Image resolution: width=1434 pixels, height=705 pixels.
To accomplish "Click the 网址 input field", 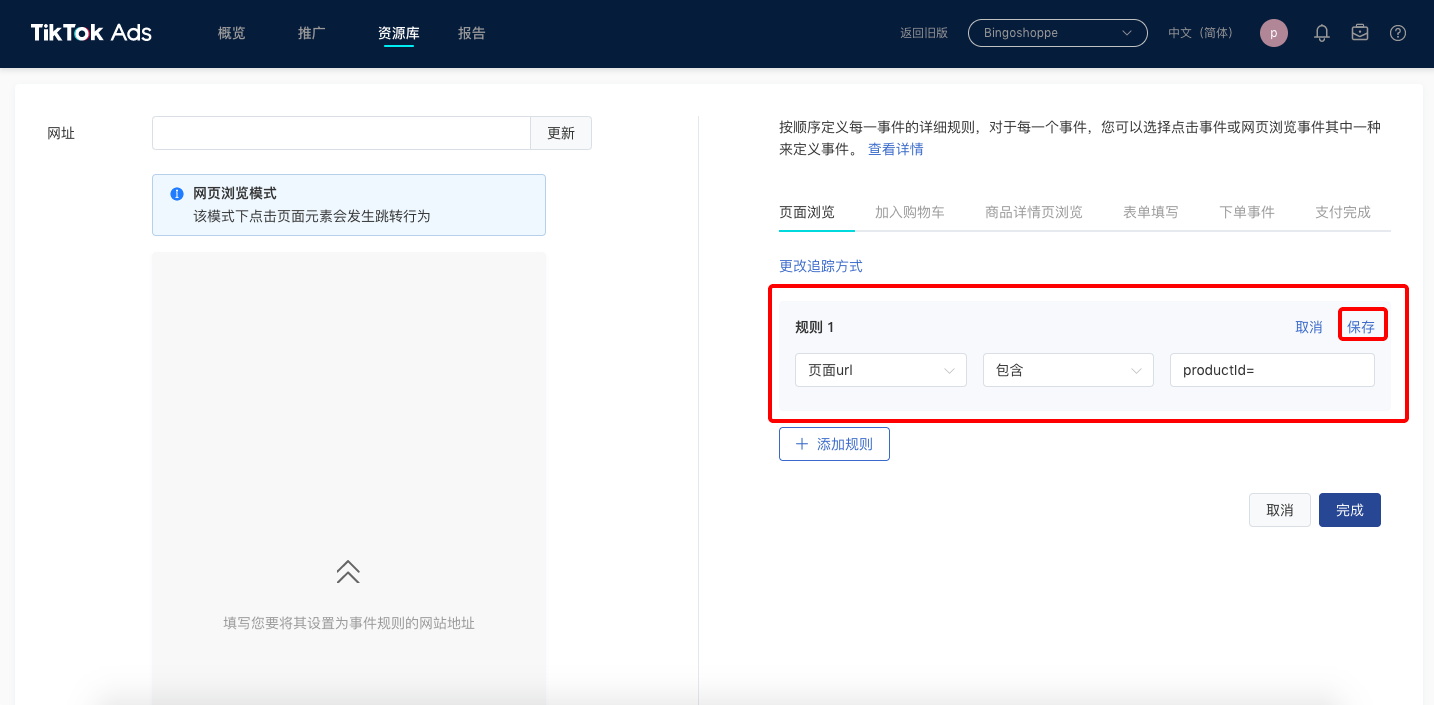I will click(340, 133).
